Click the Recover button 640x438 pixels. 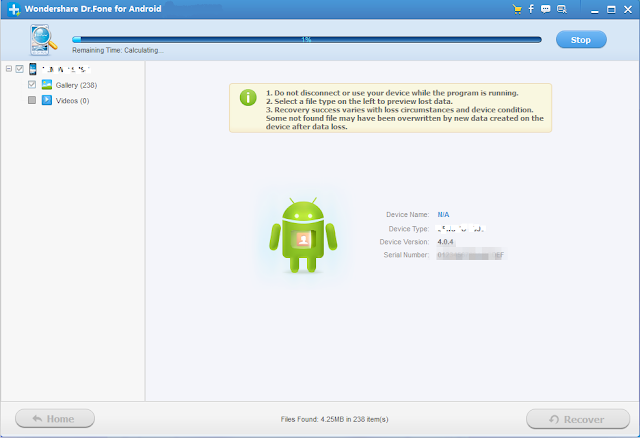coord(578,419)
